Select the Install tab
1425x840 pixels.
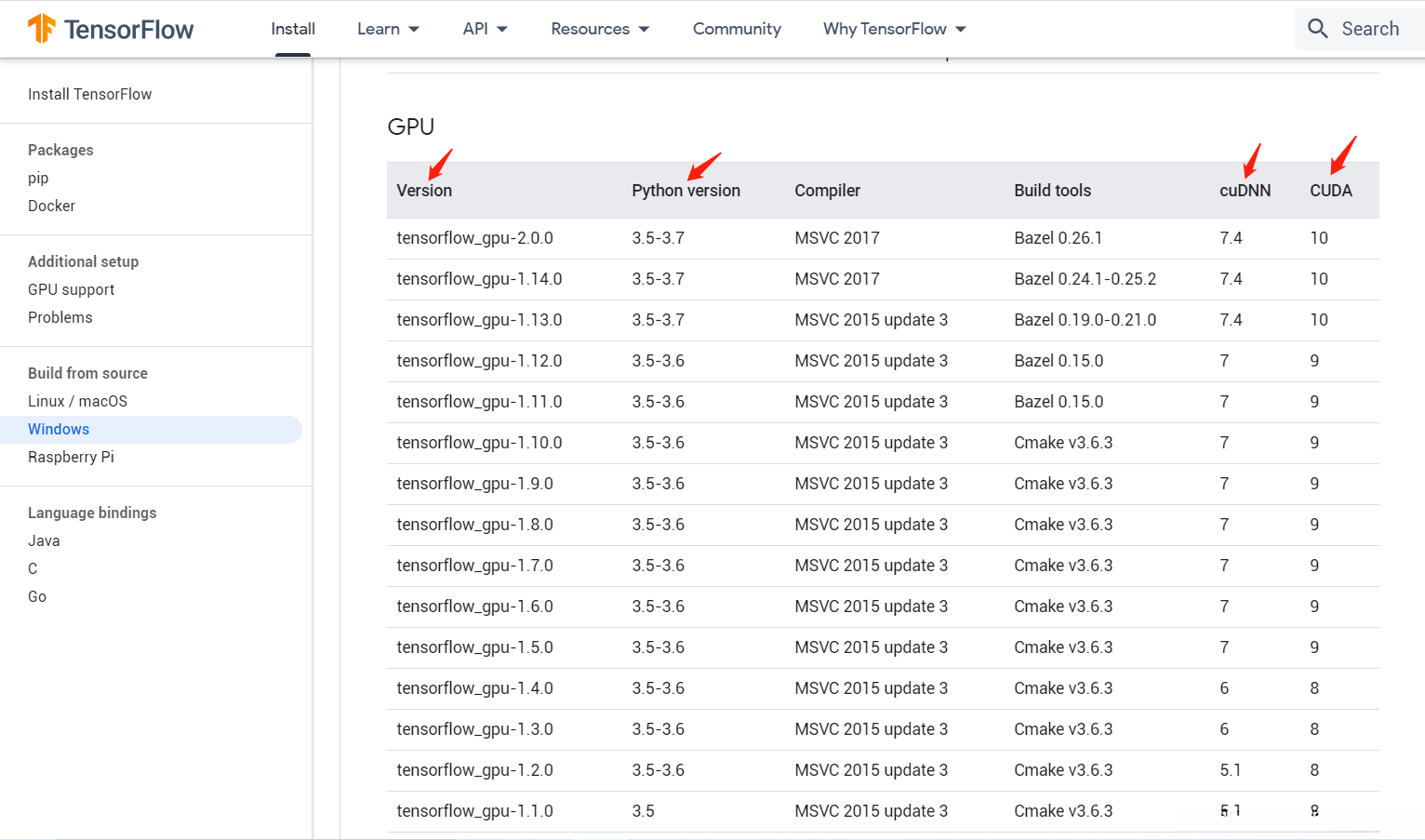click(x=293, y=29)
